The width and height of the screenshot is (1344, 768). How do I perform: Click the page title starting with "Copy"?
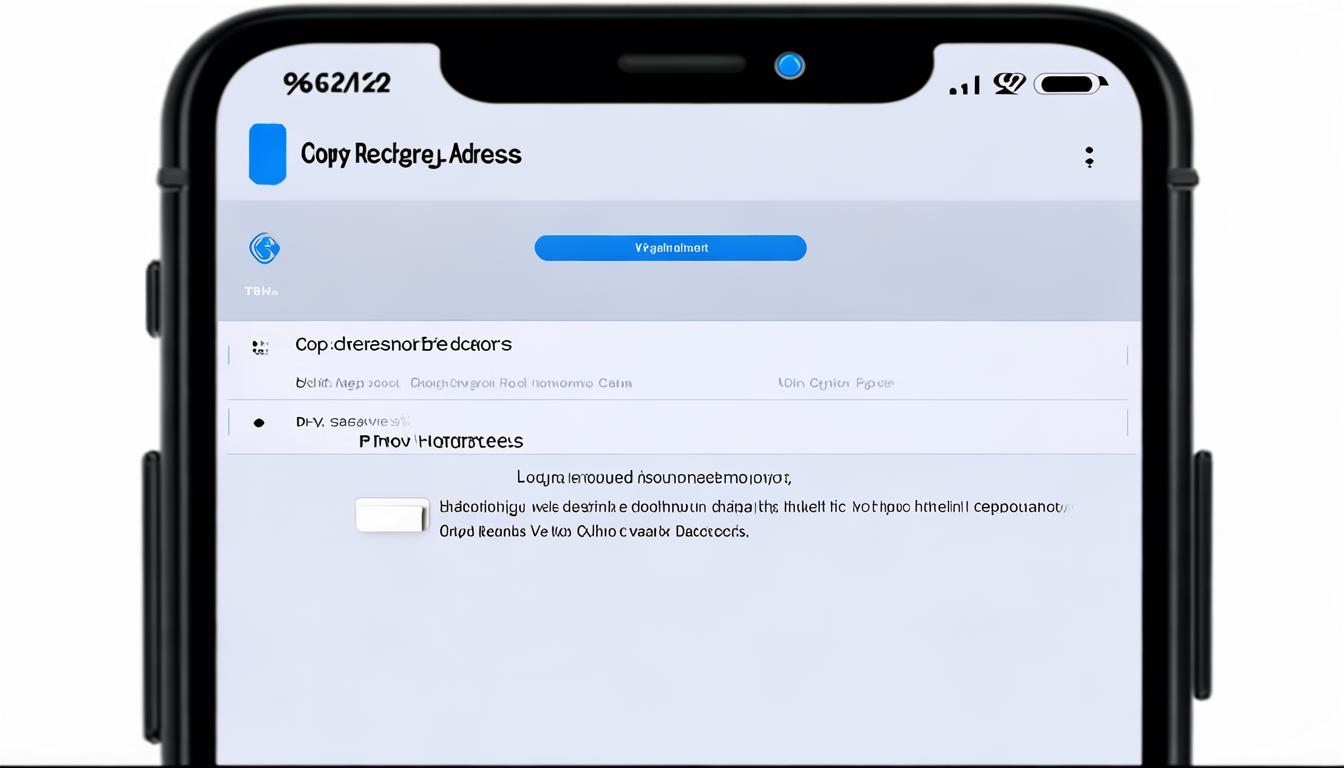click(411, 154)
